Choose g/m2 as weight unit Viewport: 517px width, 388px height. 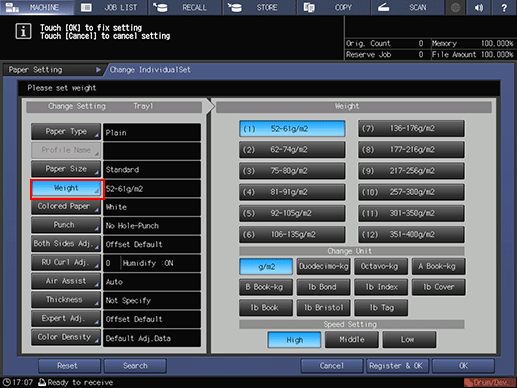266,266
